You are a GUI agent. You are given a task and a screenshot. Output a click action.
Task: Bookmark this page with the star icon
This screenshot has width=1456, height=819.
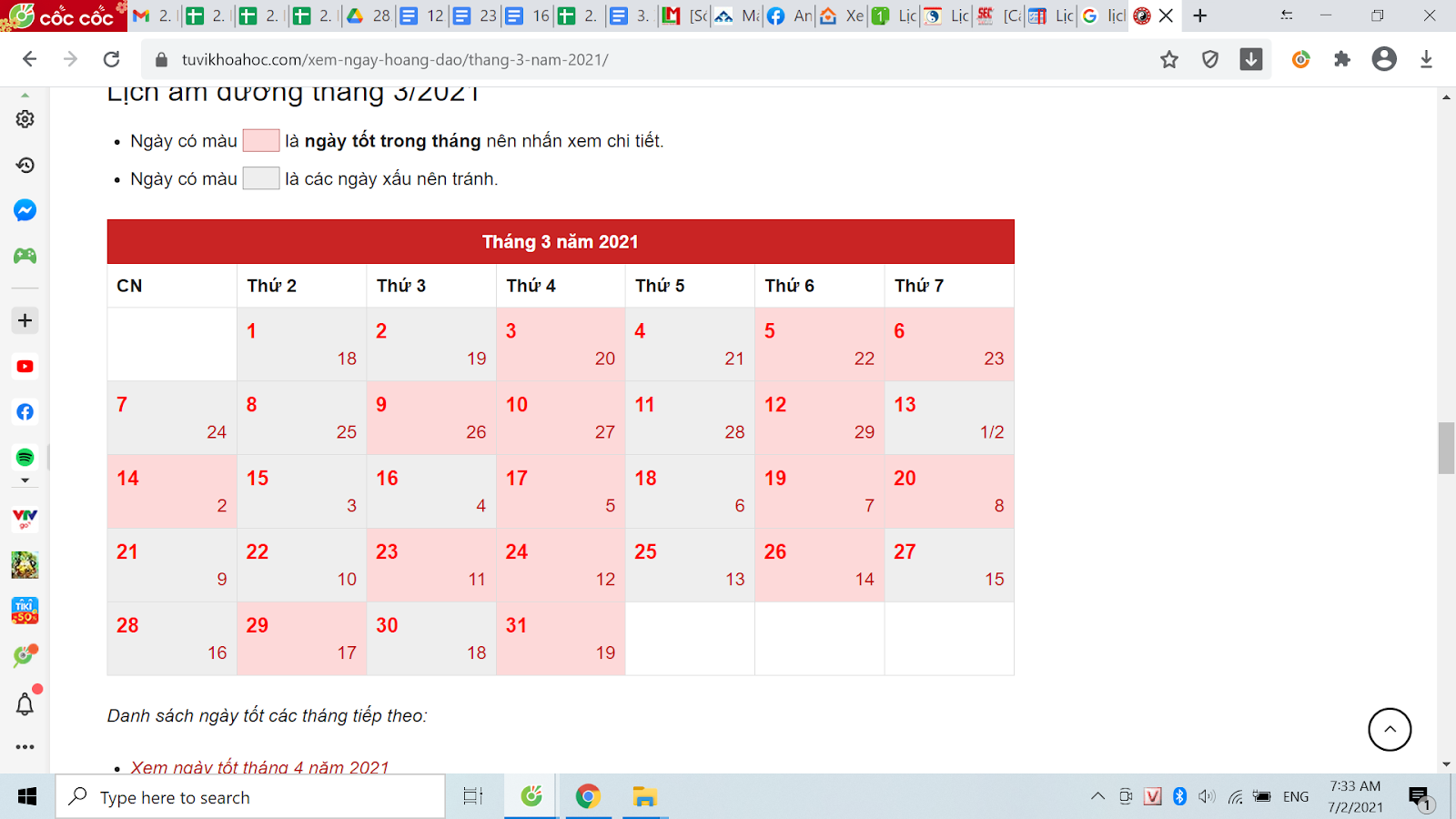pos(1169,60)
